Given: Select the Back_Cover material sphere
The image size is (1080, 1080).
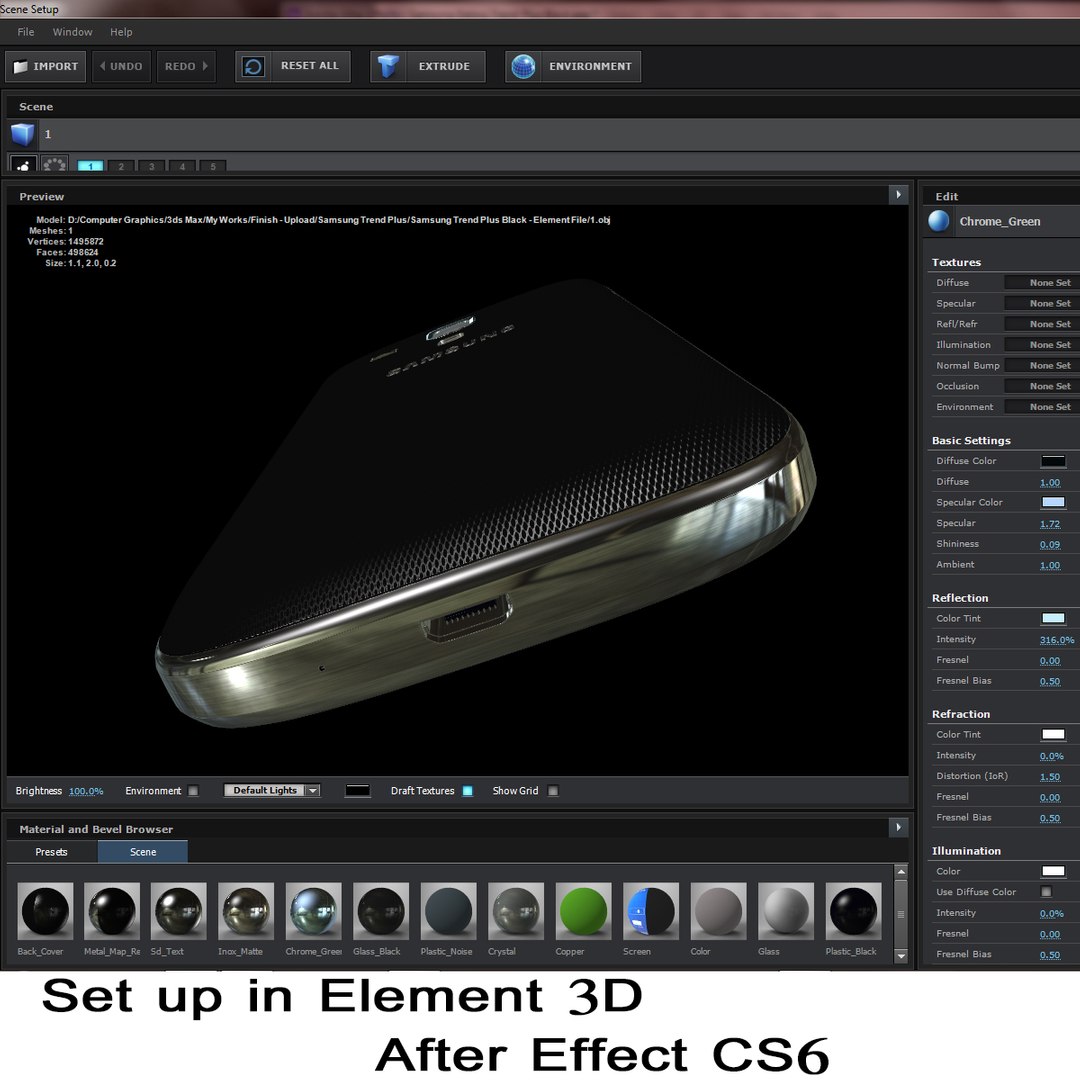Looking at the screenshot, I should pyautogui.click(x=45, y=911).
